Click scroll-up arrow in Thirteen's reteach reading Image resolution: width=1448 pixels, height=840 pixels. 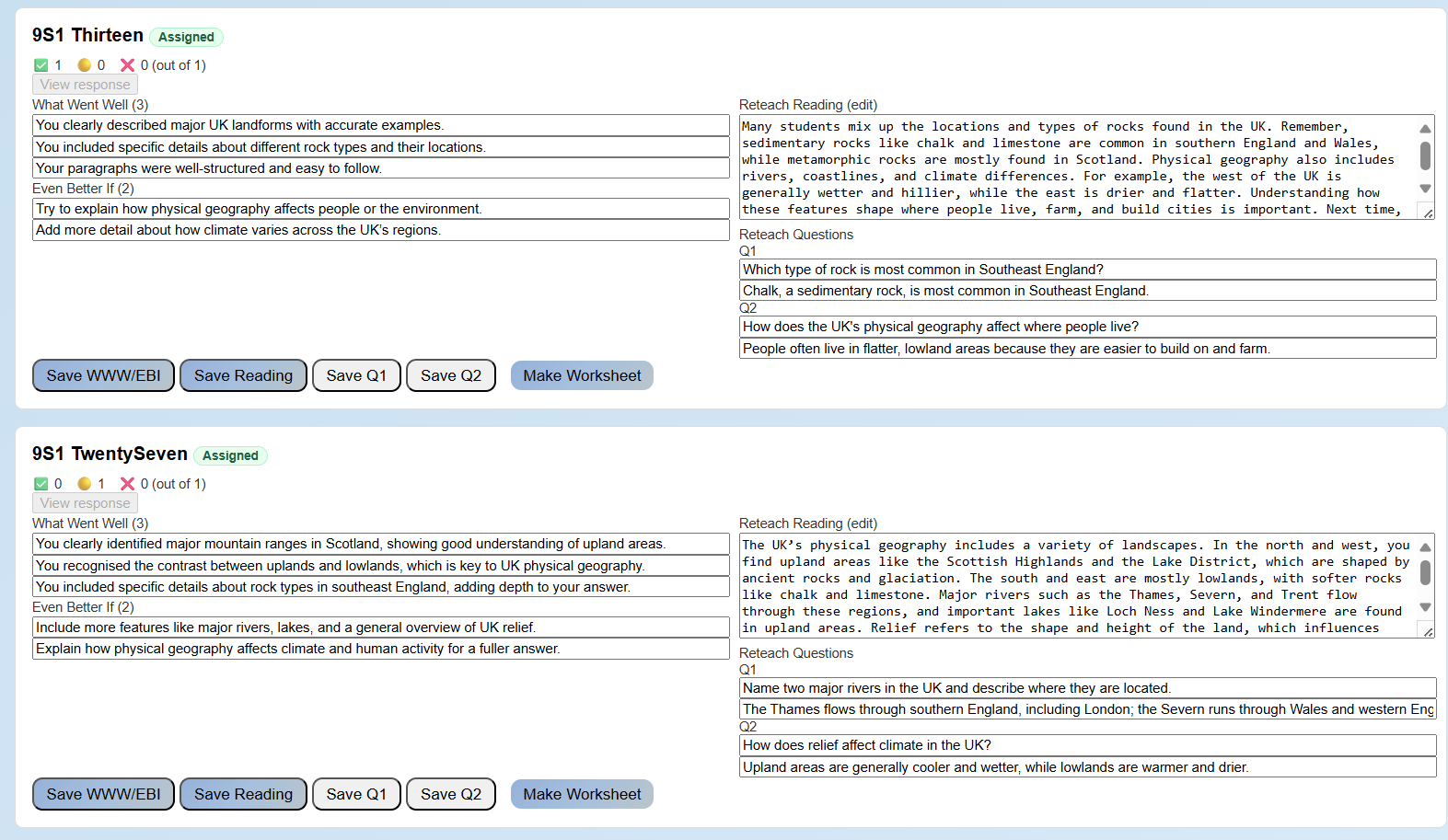1425,129
